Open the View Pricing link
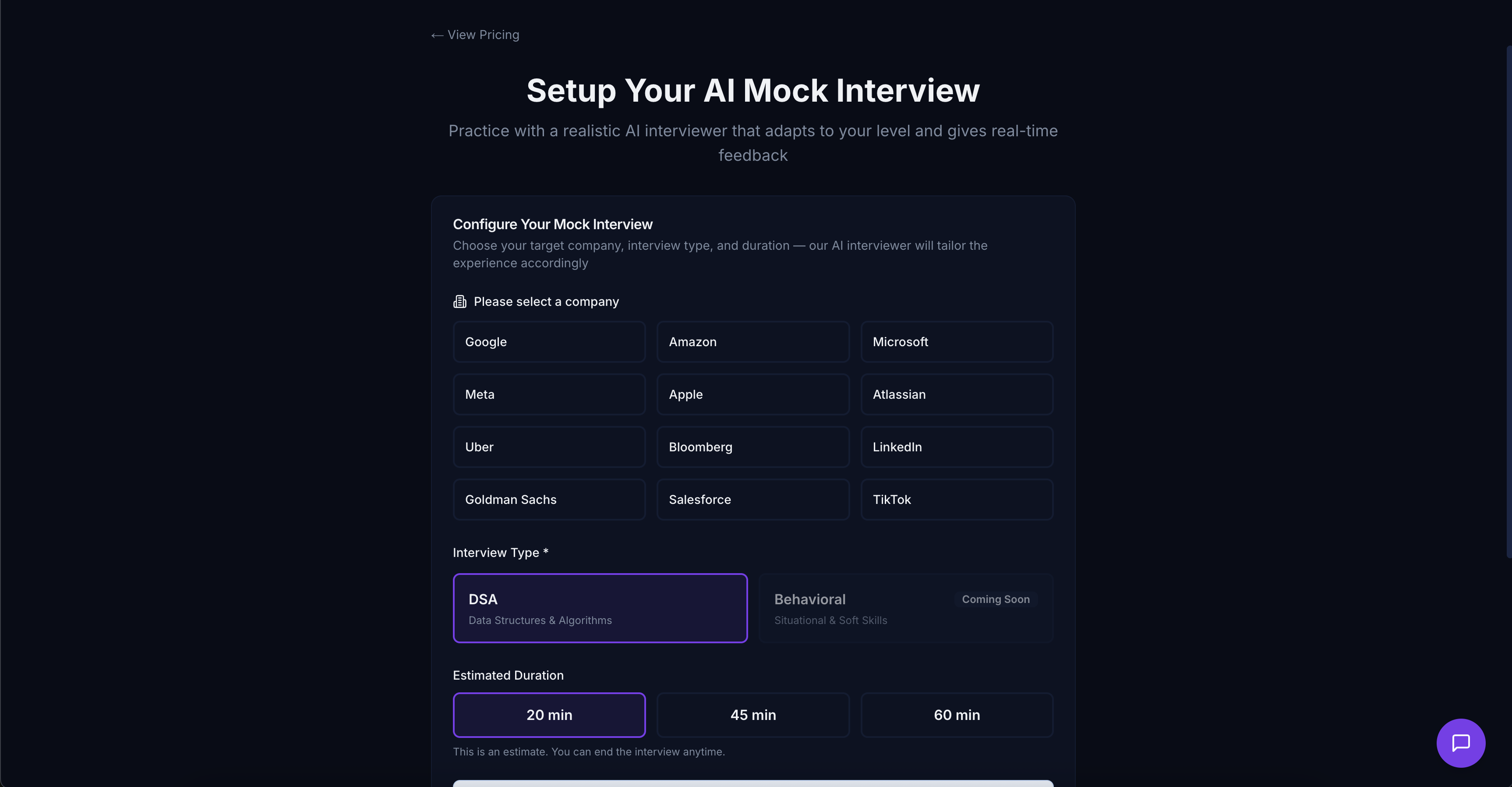 [x=483, y=35]
